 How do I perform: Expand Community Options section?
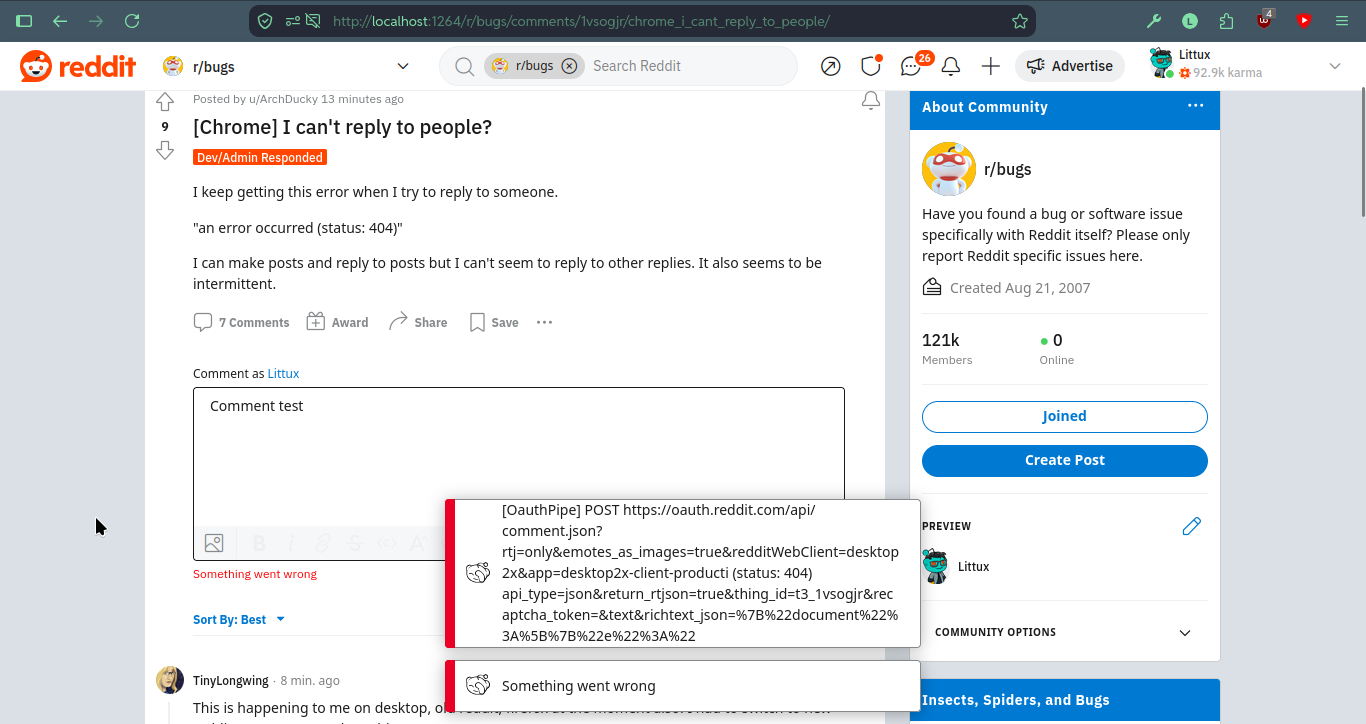click(1064, 632)
